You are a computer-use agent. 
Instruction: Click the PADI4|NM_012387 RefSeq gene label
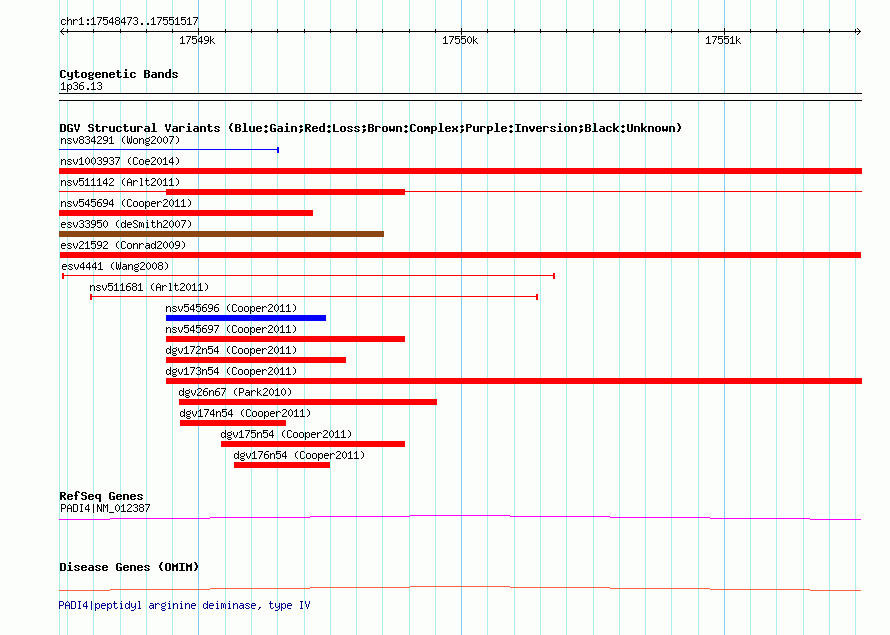[x=105, y=508]
